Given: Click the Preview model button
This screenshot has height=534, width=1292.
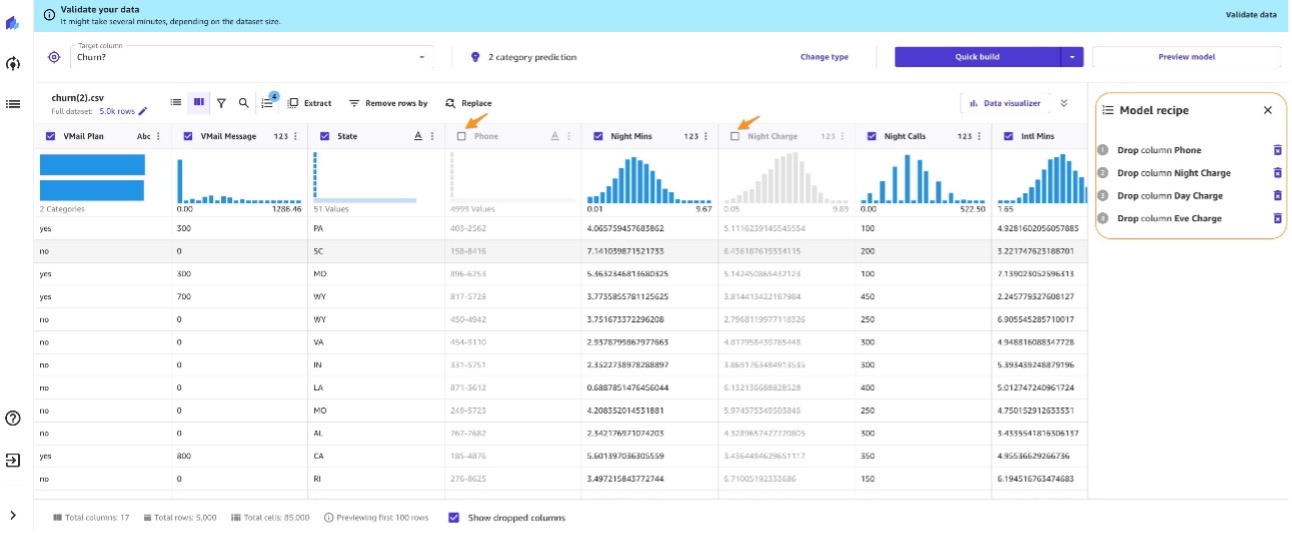Looking at the screenshot, I should tap(1186, 57).
